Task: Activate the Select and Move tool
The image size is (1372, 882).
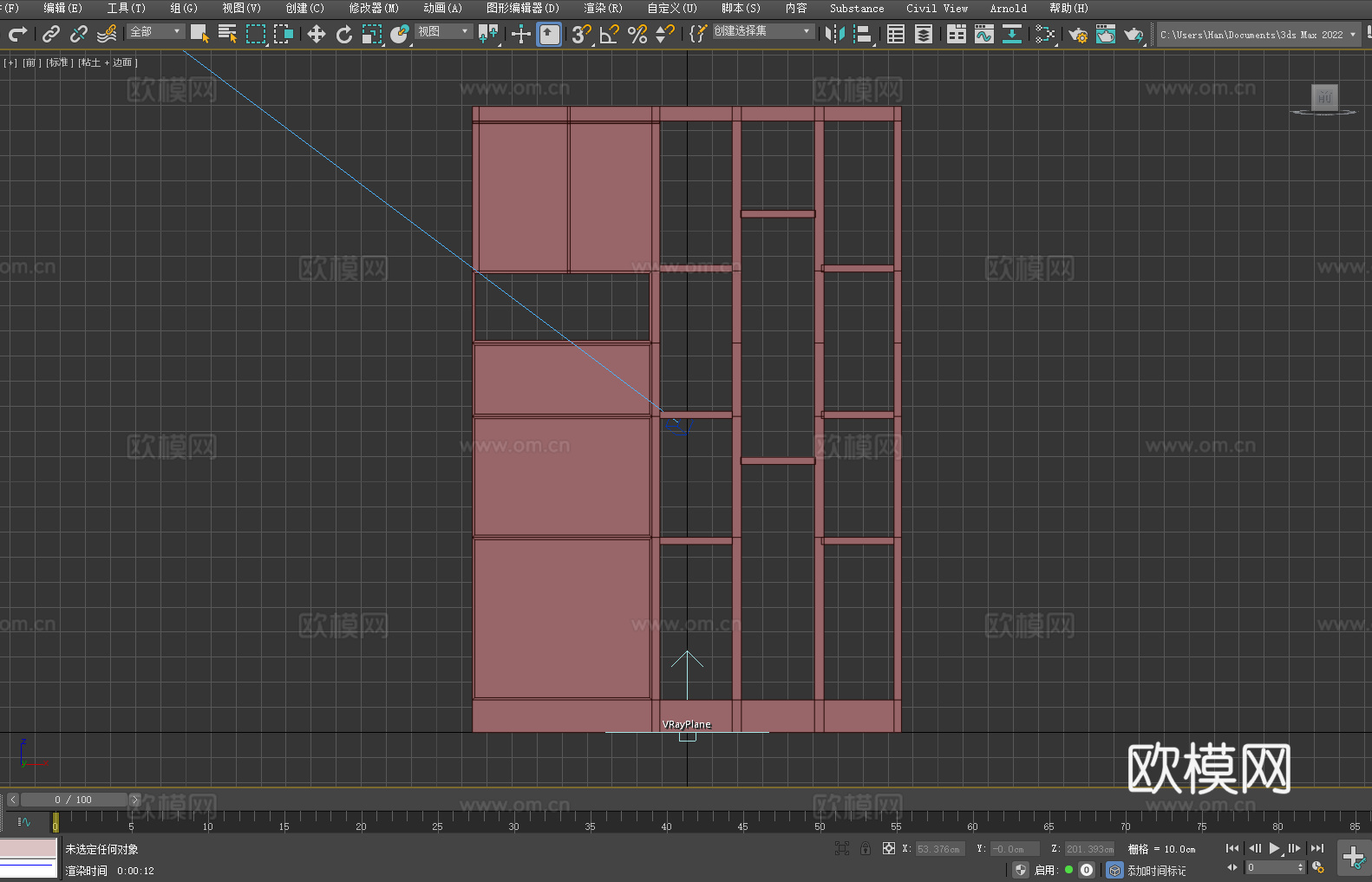Action: click(317, 34)
